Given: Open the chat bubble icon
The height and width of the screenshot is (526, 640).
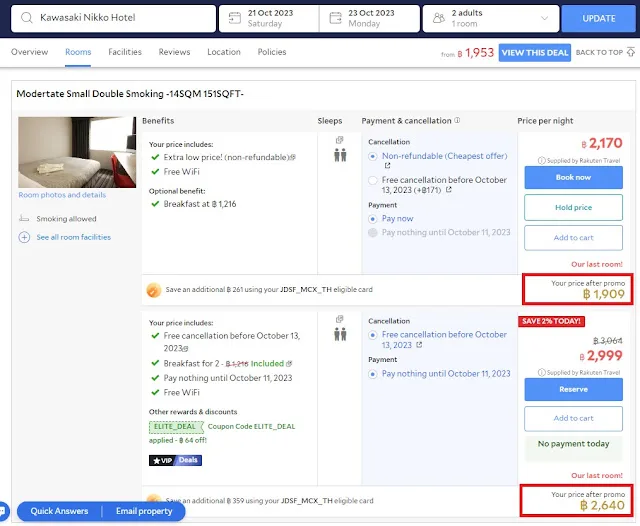Looking at the screenshot, I should pyautogui.click(x=3, y=511).
